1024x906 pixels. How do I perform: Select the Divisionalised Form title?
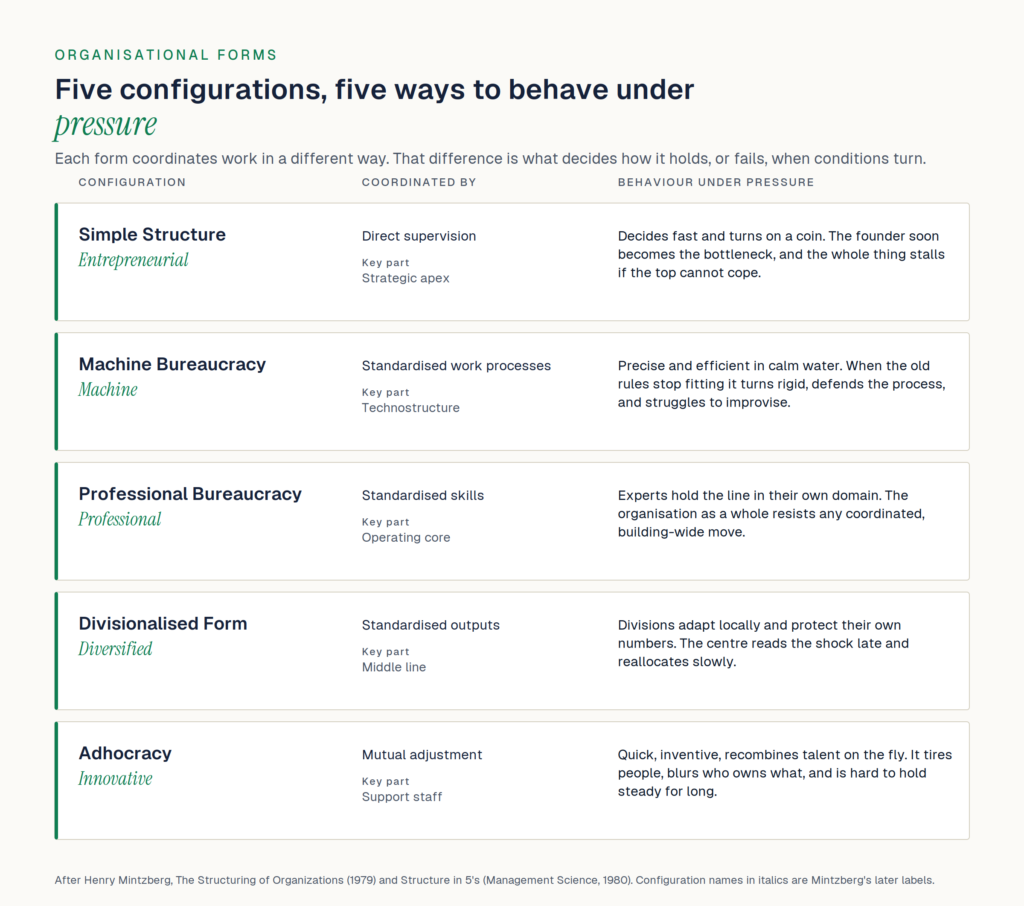163,624
